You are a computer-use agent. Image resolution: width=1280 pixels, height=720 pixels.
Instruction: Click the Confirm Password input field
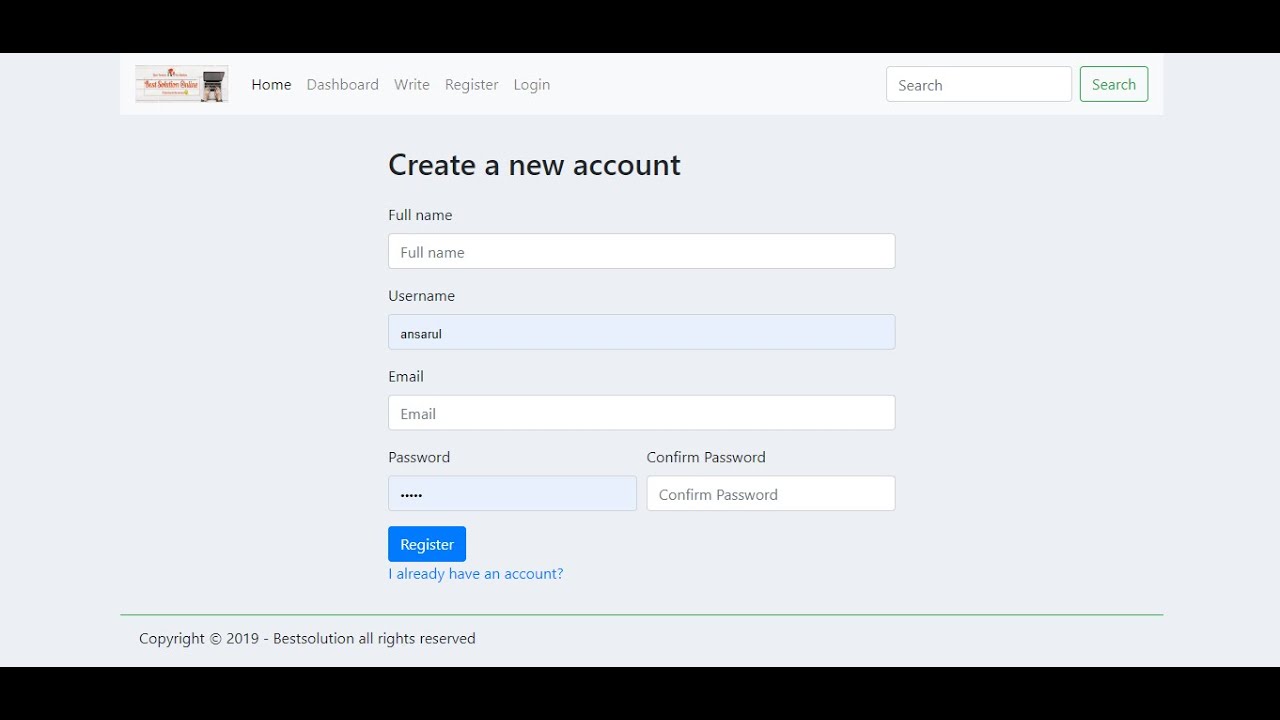click(x=770, y=494)
